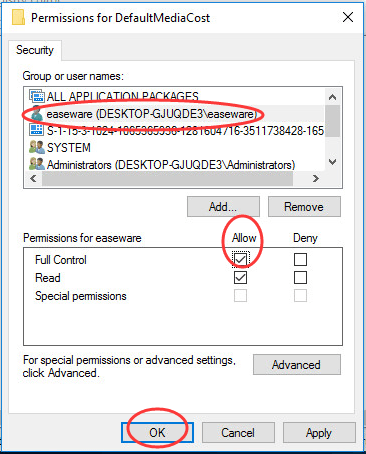Click the S-1-15-3 SID entry icon
The image size is (366, 454).
tap(36, 130)
